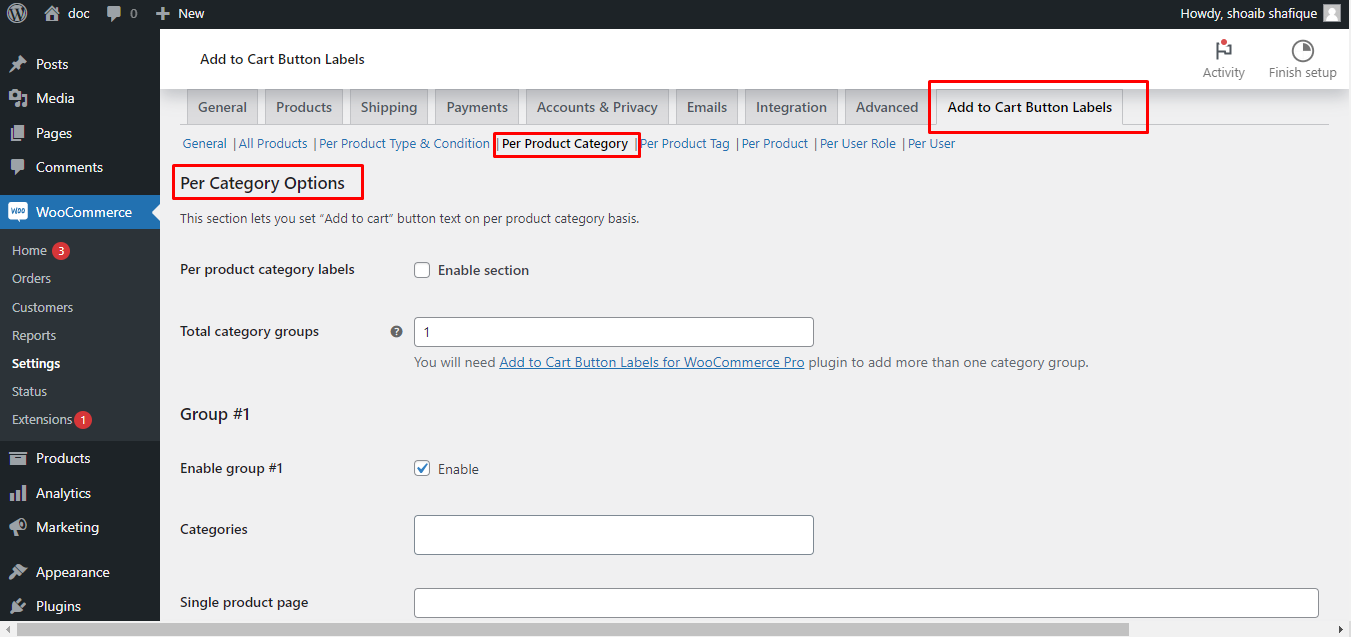Click the Home notification badge 3
1351x637 pixels.
click(x=61, y=251)
